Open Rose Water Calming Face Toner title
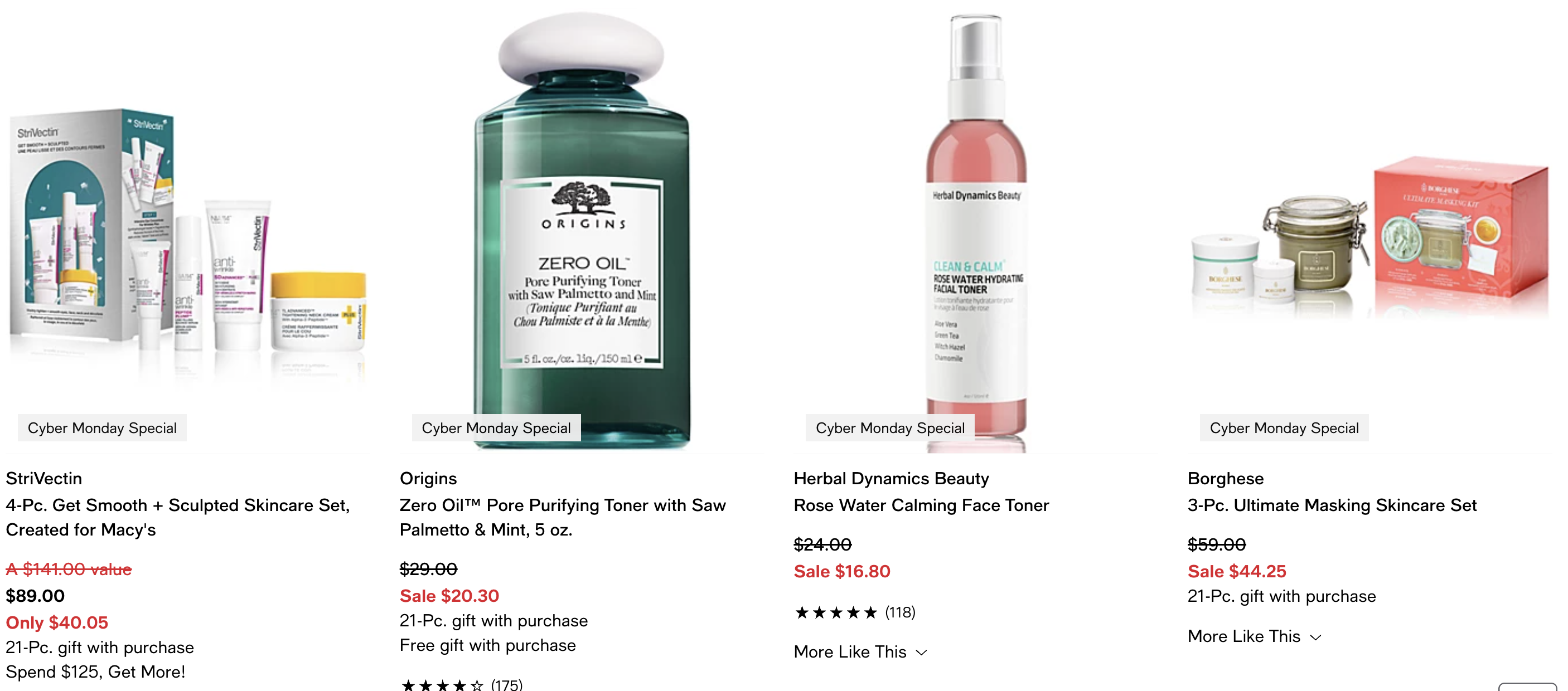Image resolution: width=1568 pixels, height=691 pixels. [x=921, y=505]
